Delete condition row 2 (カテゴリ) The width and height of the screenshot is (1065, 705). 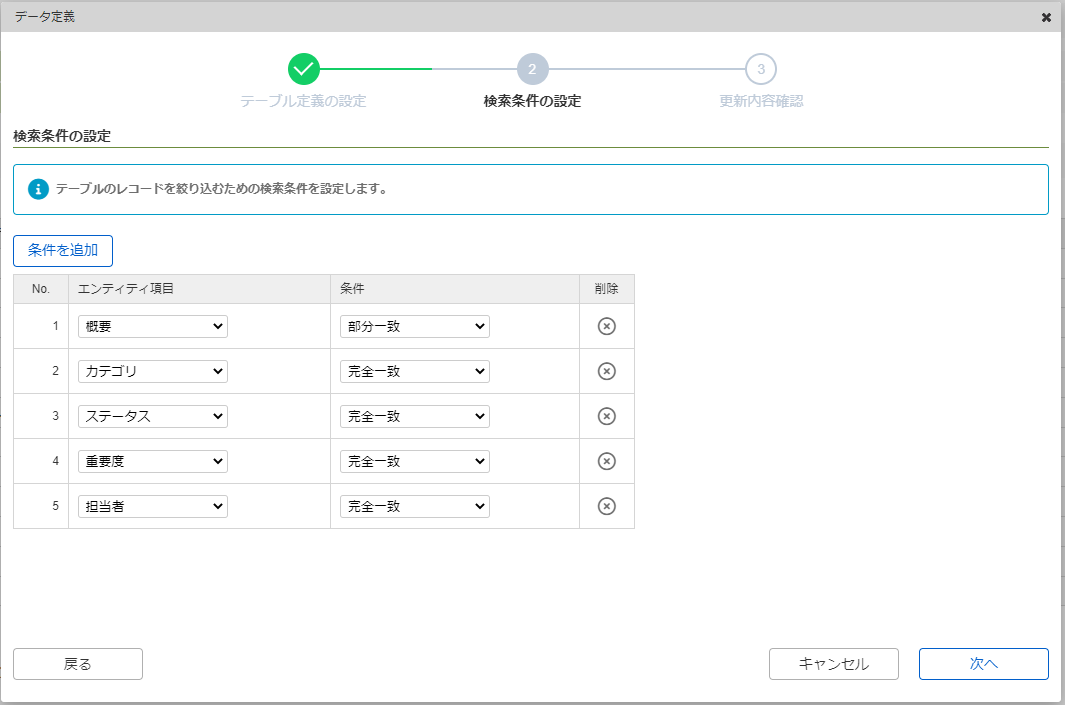607,371
